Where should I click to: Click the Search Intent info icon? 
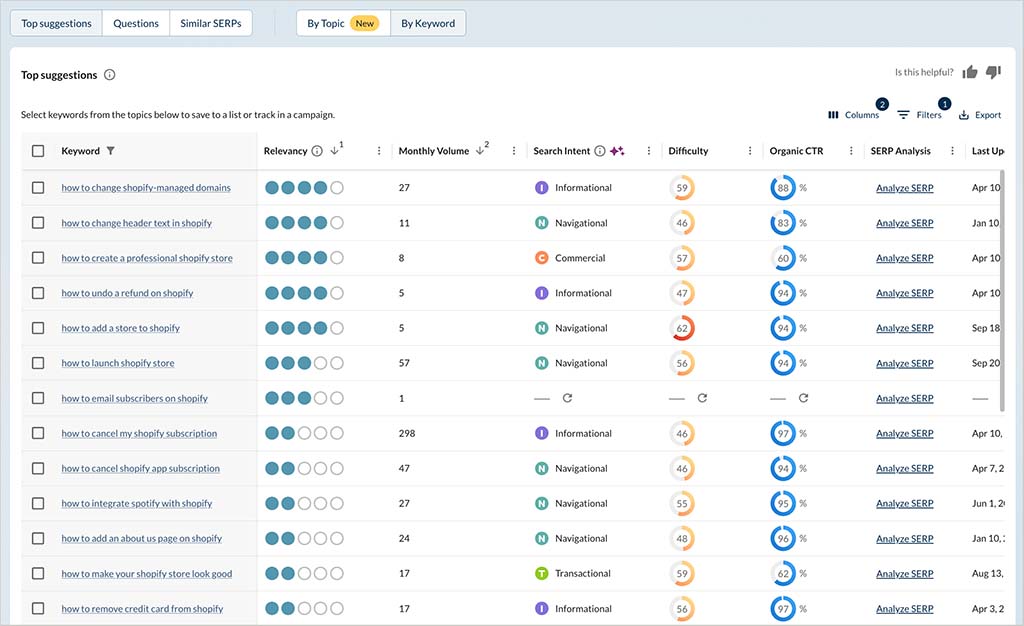(600, 151)
